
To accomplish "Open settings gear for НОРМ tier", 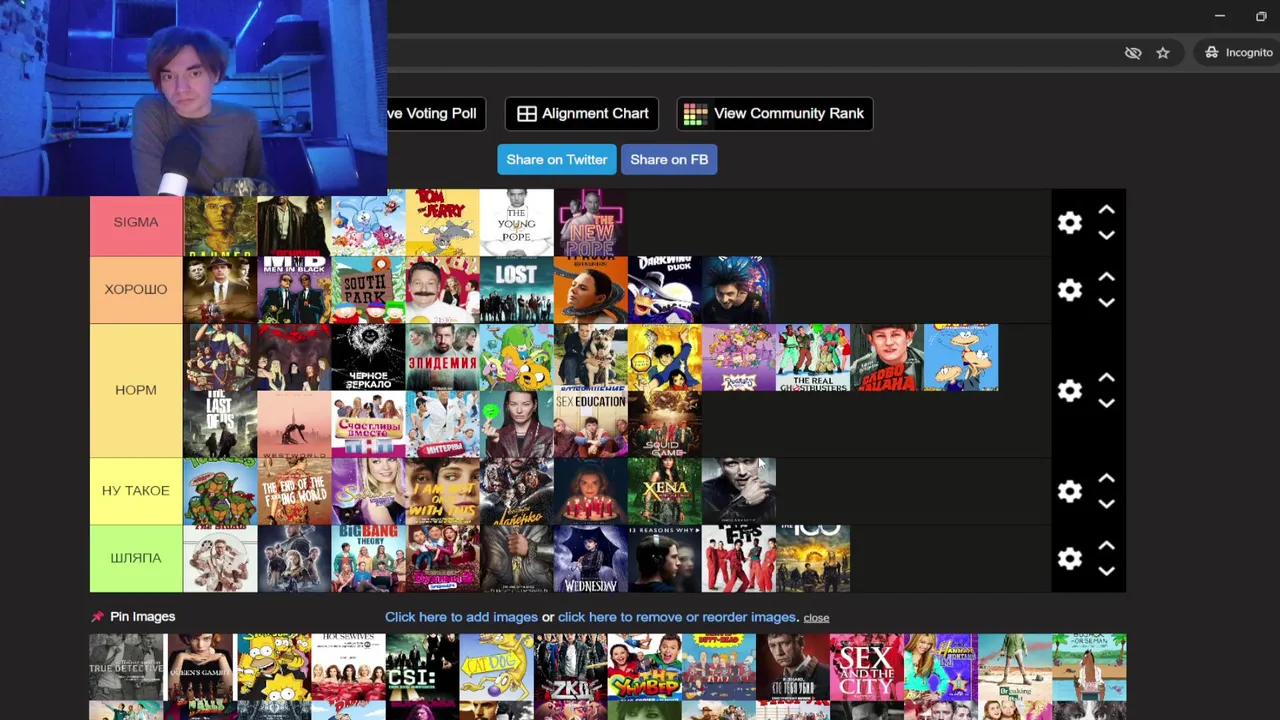I will [1070, 391].
